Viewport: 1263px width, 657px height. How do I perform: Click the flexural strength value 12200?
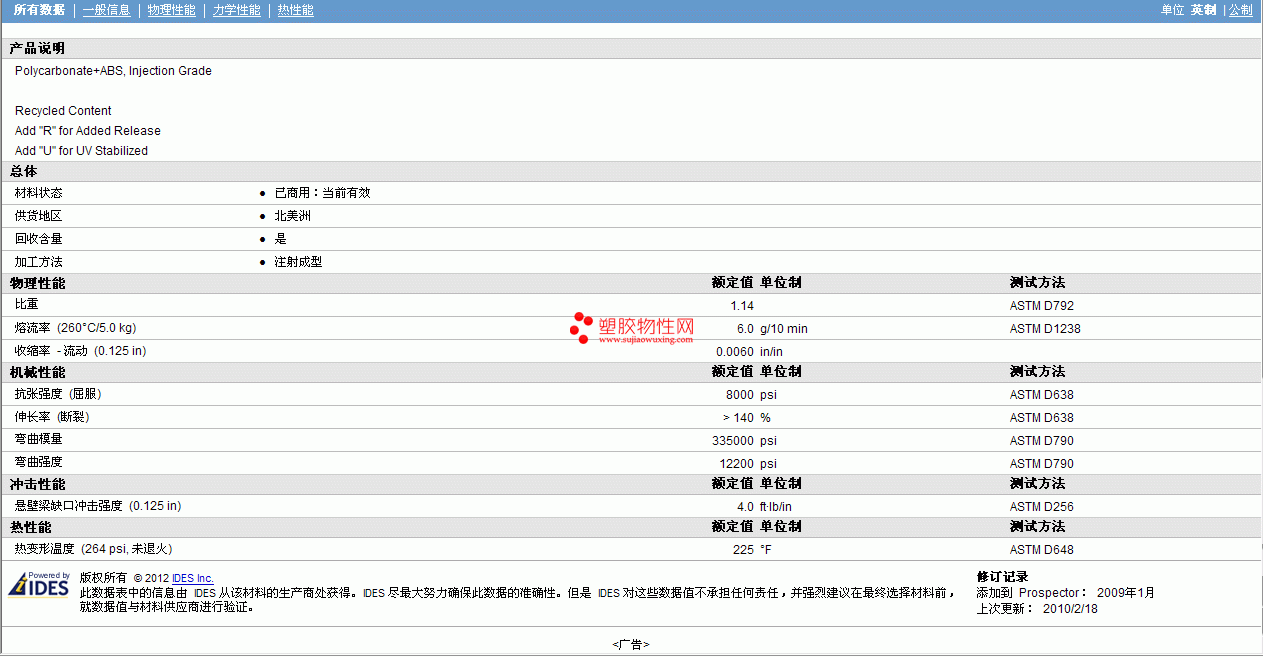(737, 464)
